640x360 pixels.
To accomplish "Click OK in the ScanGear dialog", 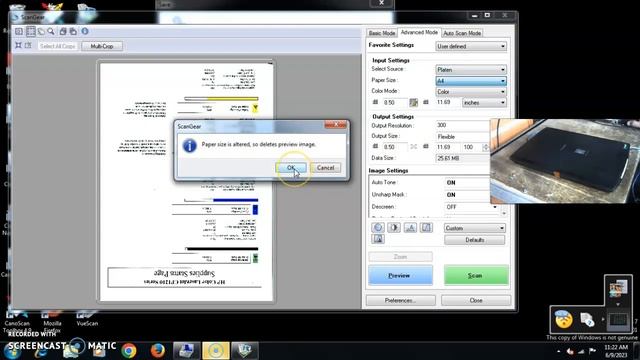I will tap(291, 168).
